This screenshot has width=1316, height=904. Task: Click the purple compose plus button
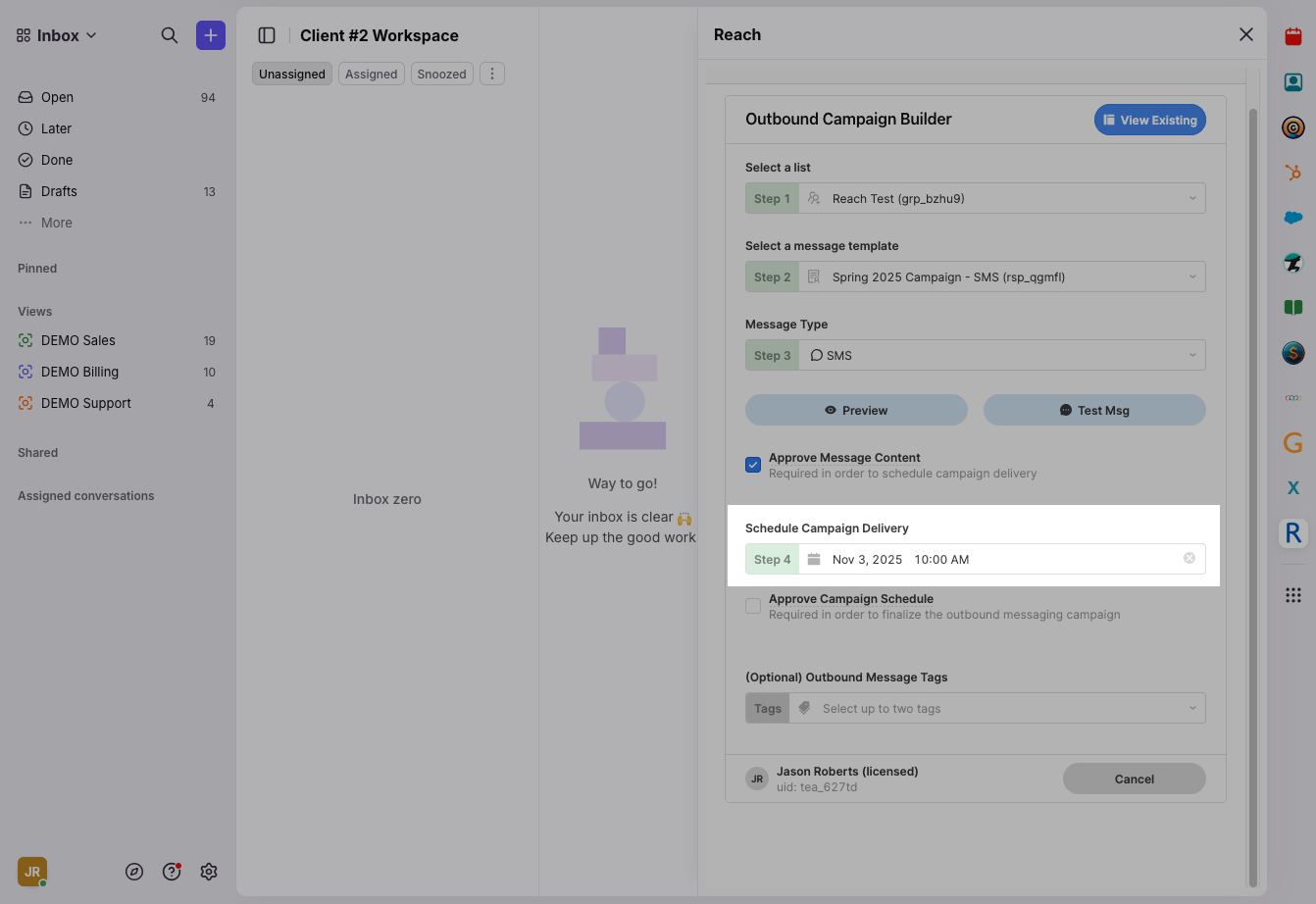(211, 35)
